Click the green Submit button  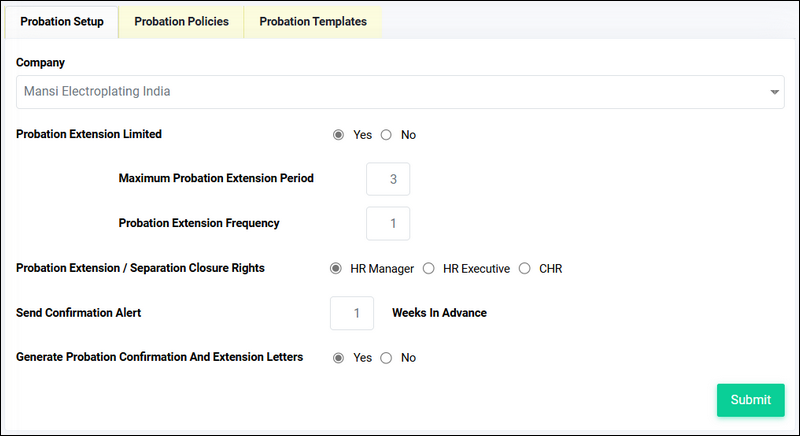[x=751, y=400]
